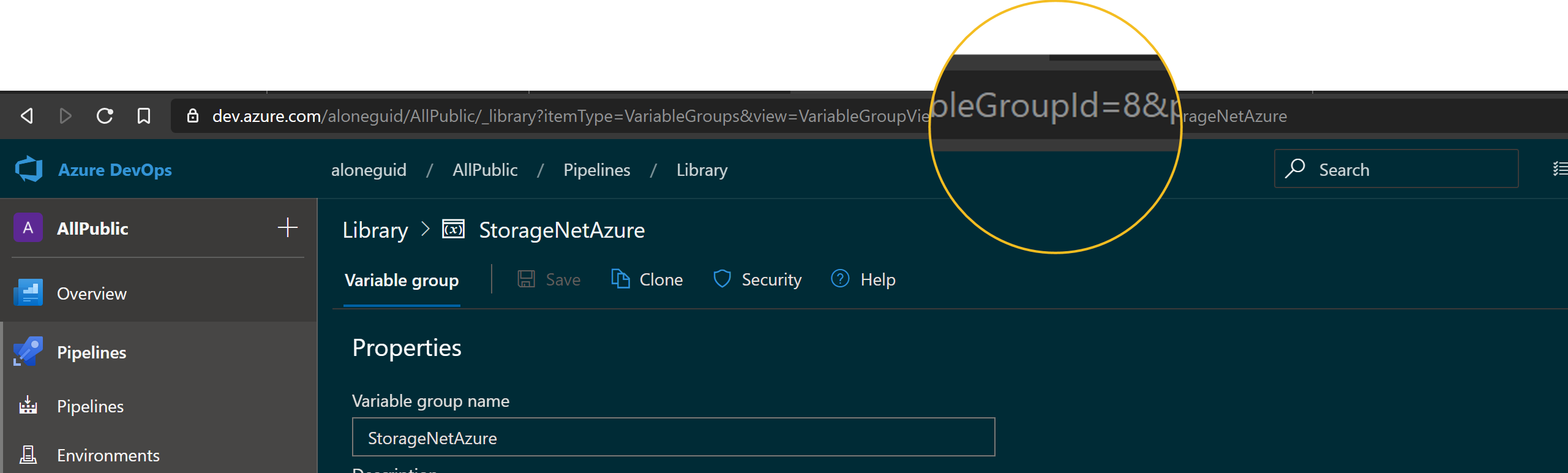Click the Search box

1397,168
